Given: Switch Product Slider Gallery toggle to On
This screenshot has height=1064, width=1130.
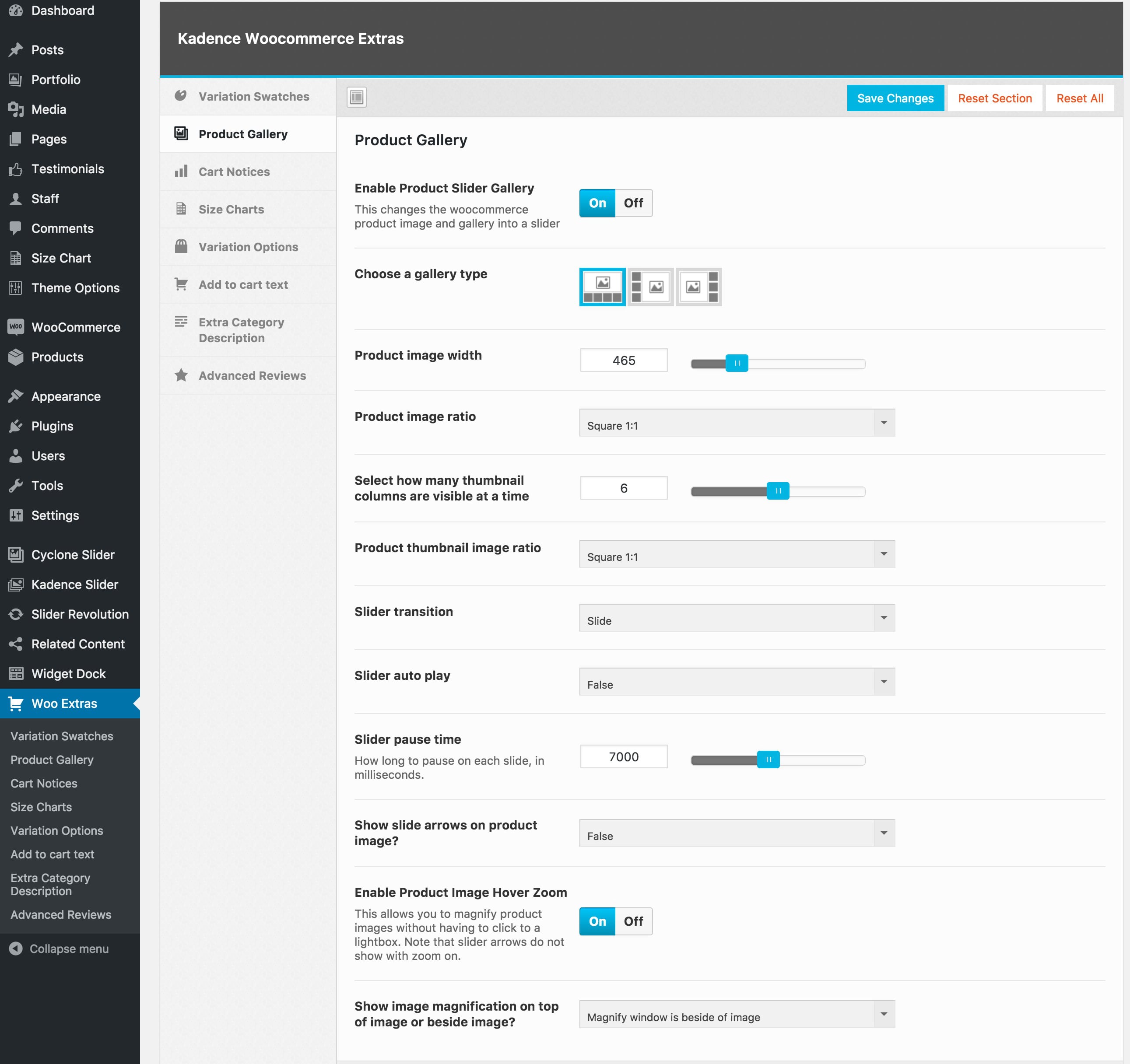Looking at the screenshot, I should [x=597, y=203].
